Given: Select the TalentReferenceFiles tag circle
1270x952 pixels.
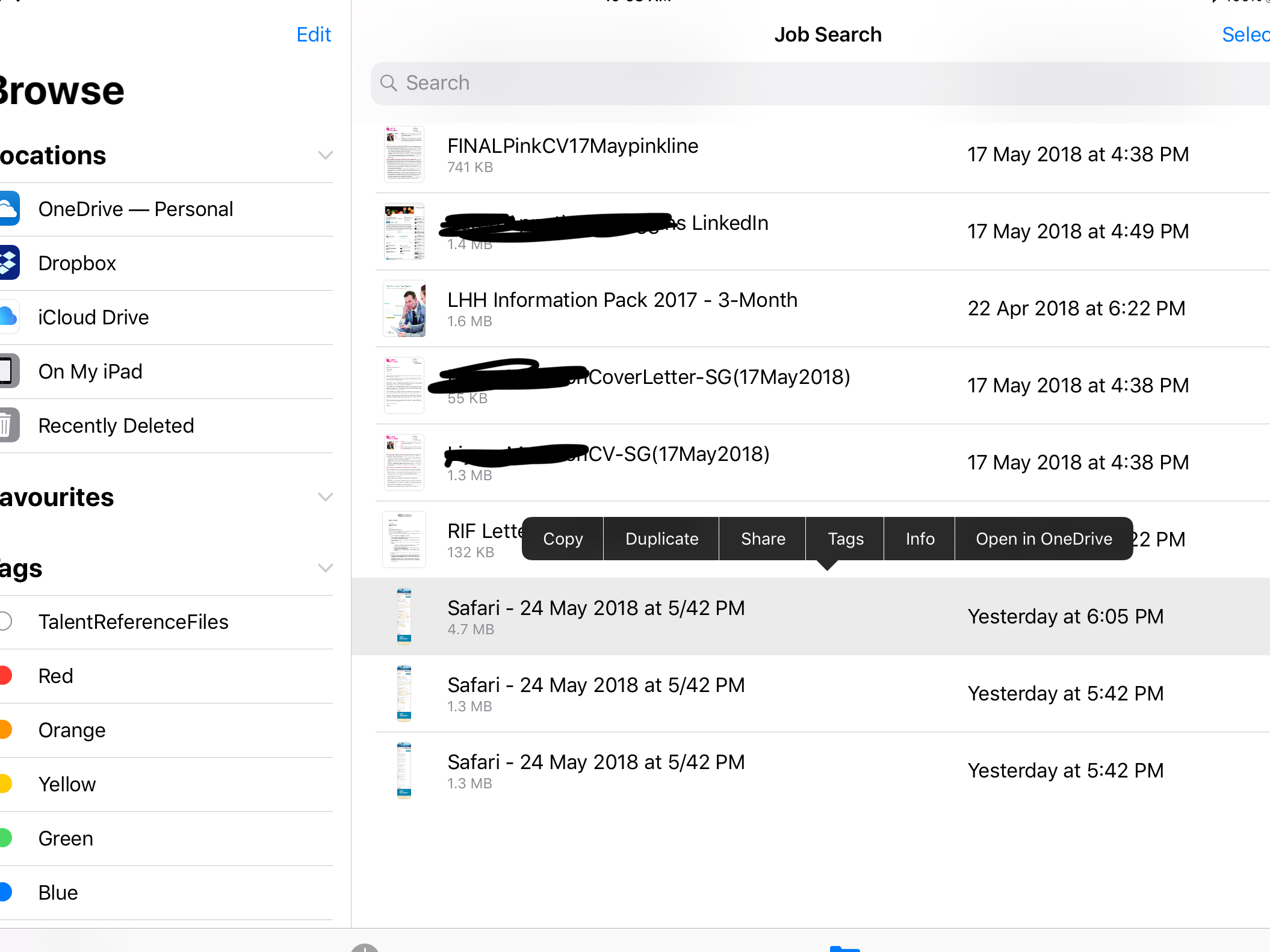Looking at the screenshot, I should [x=6, y=621].
